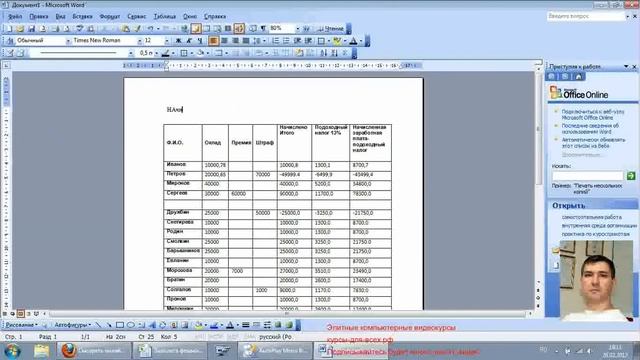Screen dimensions: 640x360
Task: Open the Формат menu
Action: [110, 16]
